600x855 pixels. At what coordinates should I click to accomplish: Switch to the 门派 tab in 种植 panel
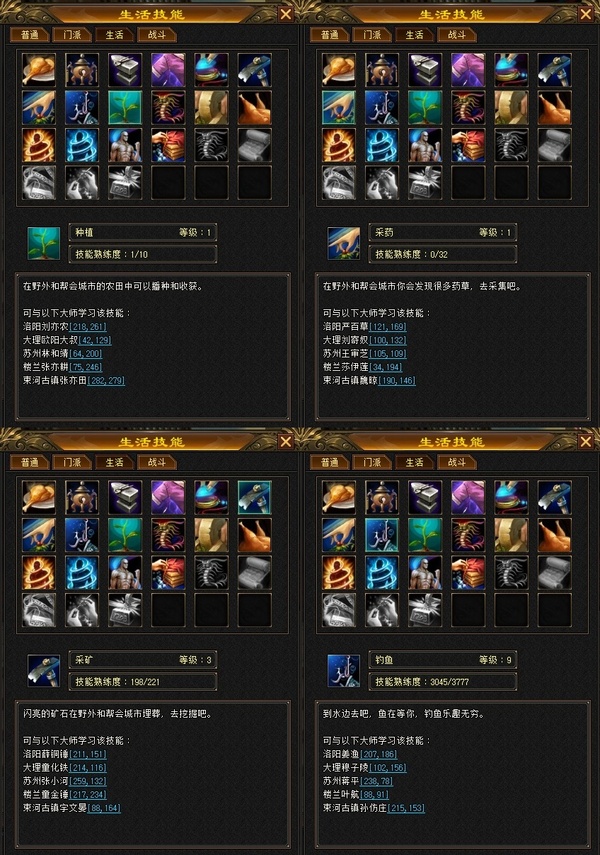pos(72,35)
